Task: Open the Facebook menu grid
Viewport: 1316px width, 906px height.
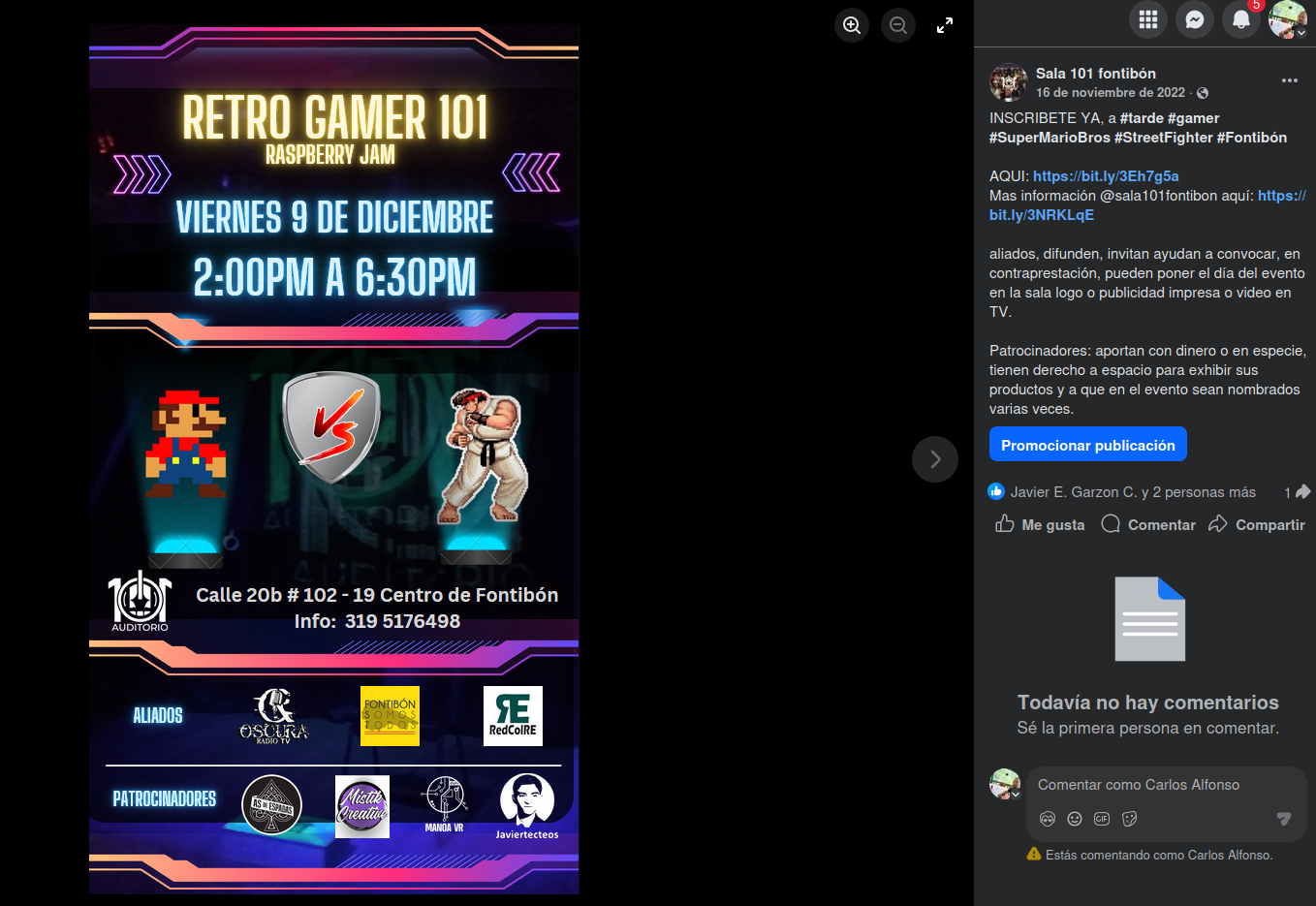Action: coord(1148,19)
